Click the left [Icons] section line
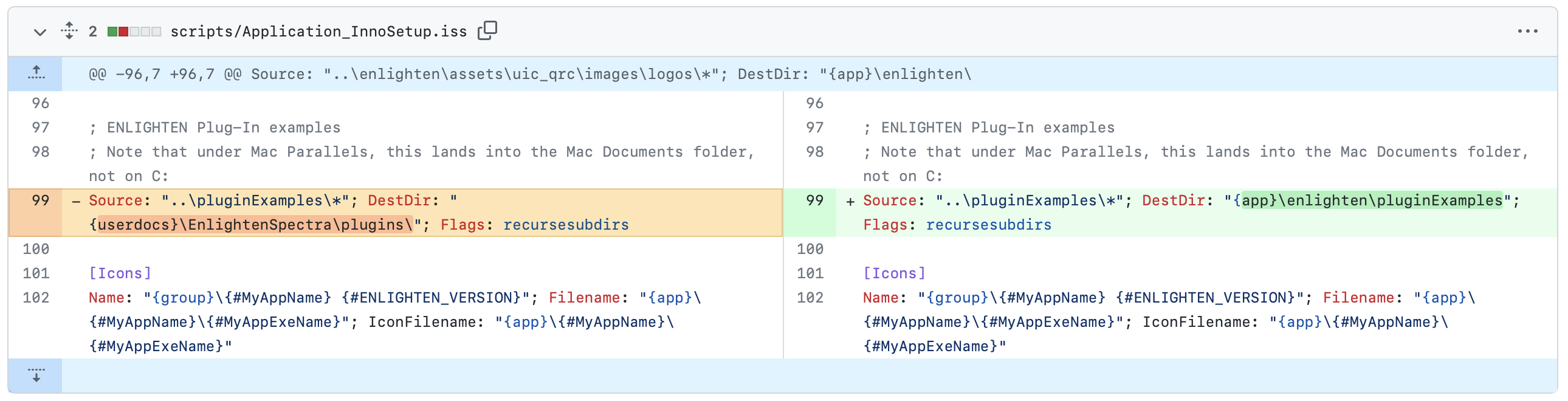This screenshot has width=1568, height=401. point(120,273)
